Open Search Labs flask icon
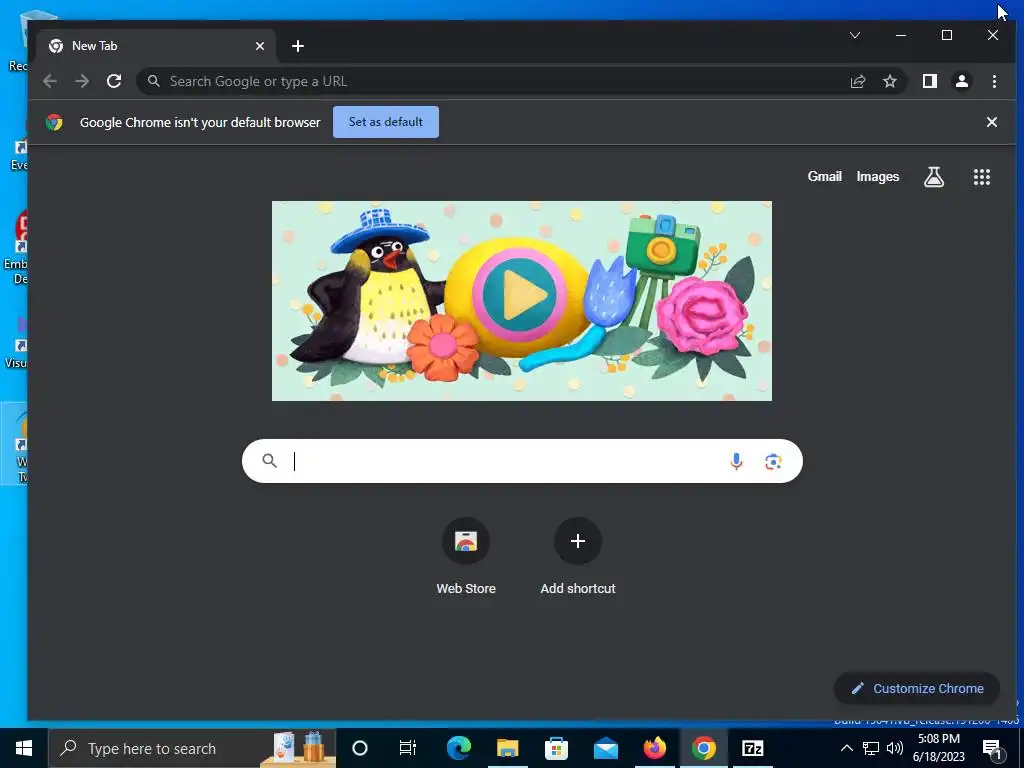This screenshot has width=1024, height=768. coord(934,176)
